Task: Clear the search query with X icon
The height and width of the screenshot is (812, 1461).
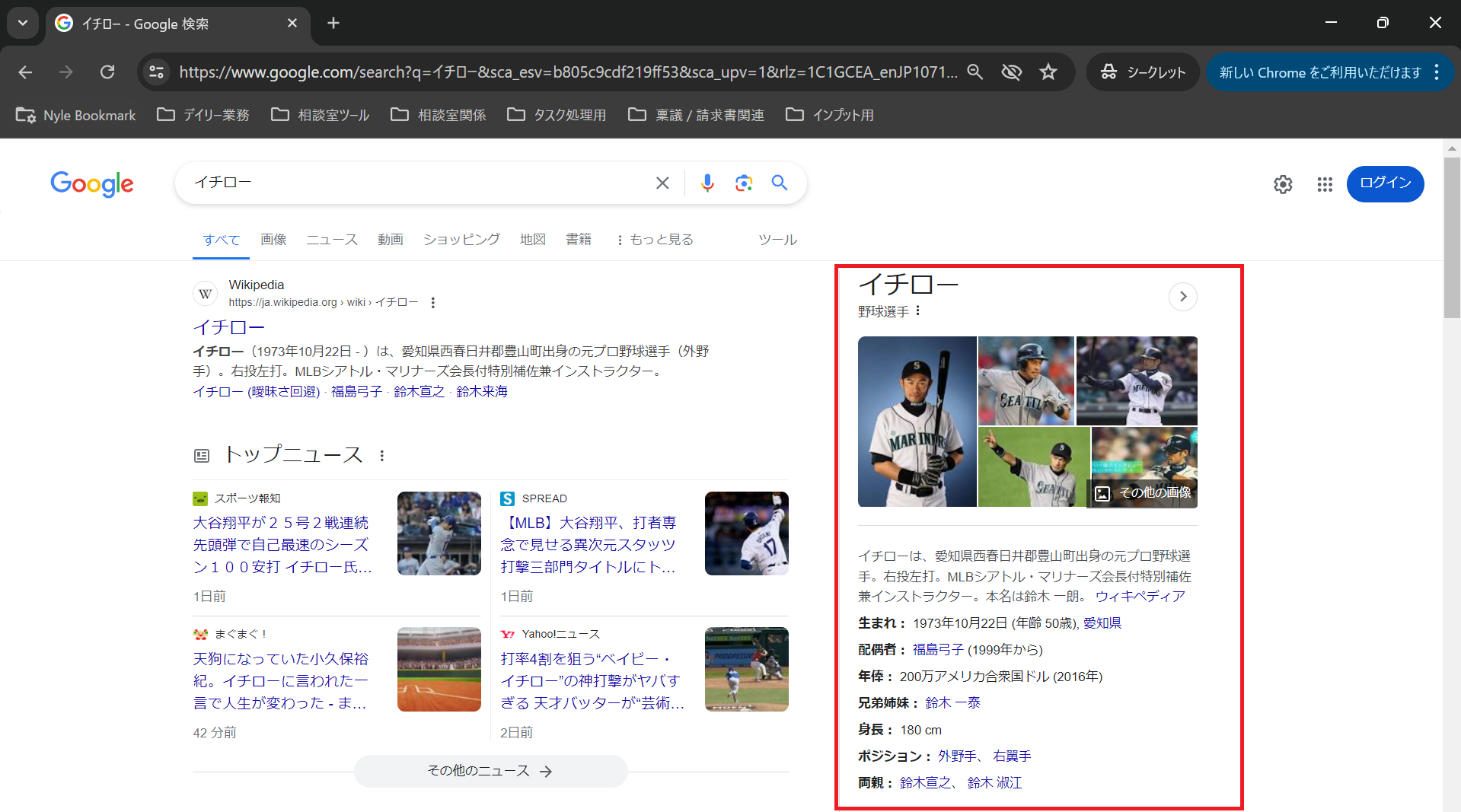Action: click(662, 183)
